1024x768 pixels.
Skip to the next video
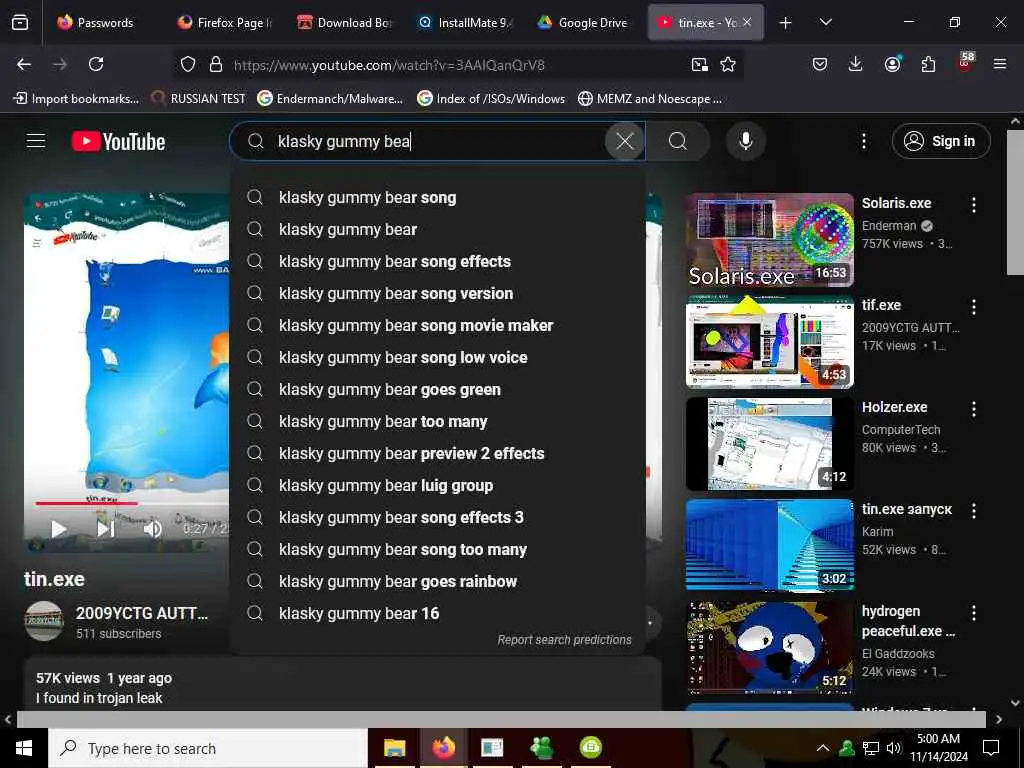pyautogui.click(x=106, y=528)
